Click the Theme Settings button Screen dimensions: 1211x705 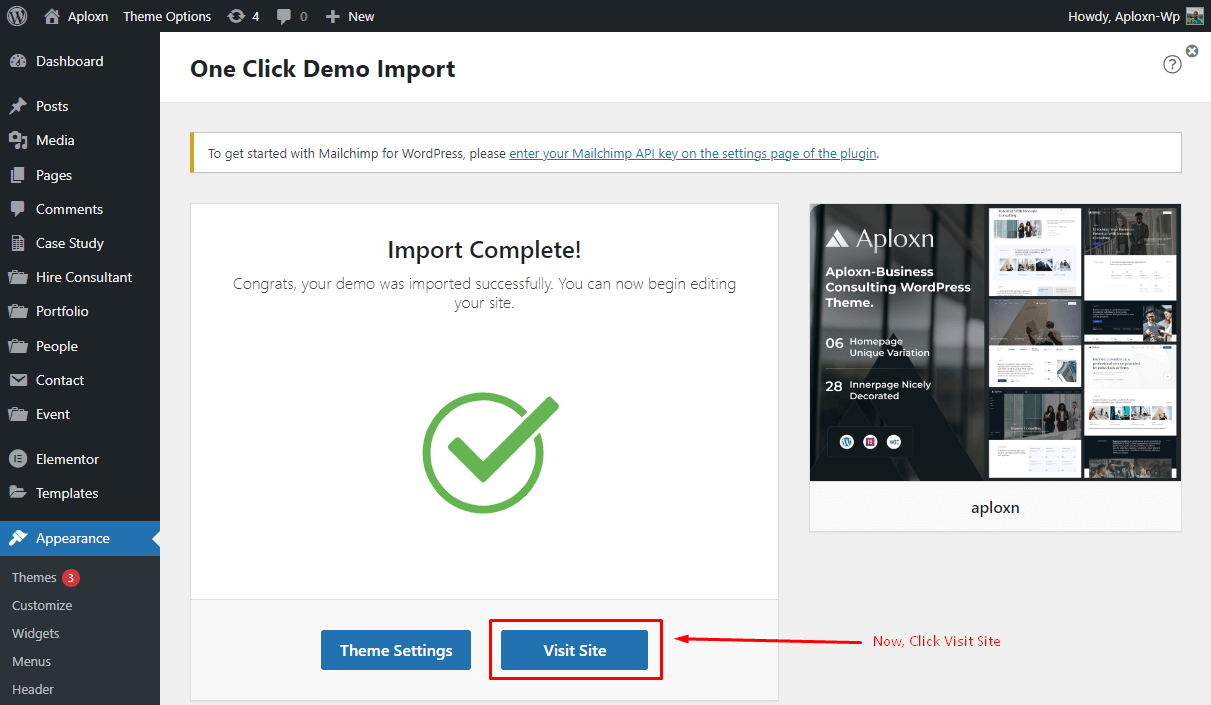tap(396, 650)
